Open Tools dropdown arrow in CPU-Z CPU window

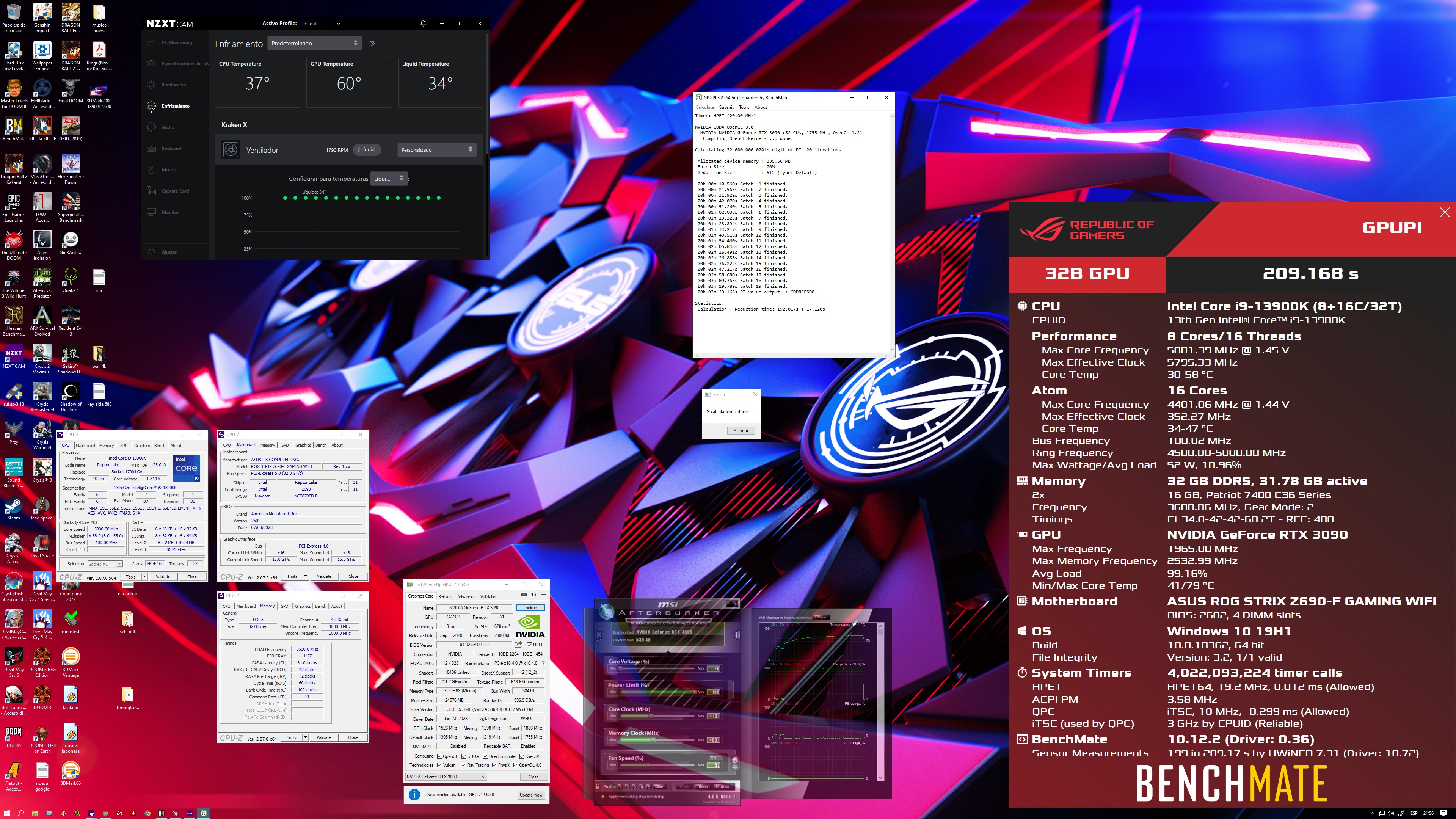click(x=145, y=576)
